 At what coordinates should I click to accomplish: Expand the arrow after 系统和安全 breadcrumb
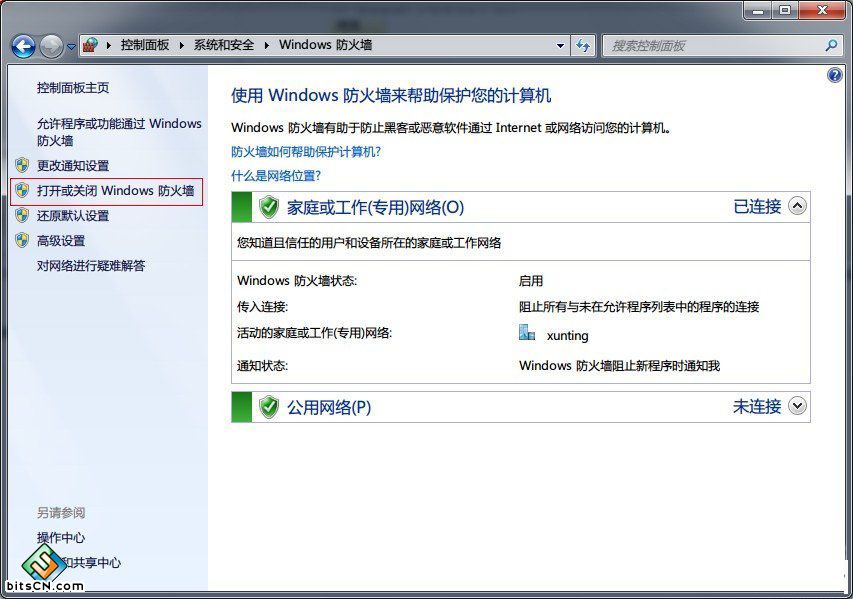(x=267, y=46)
